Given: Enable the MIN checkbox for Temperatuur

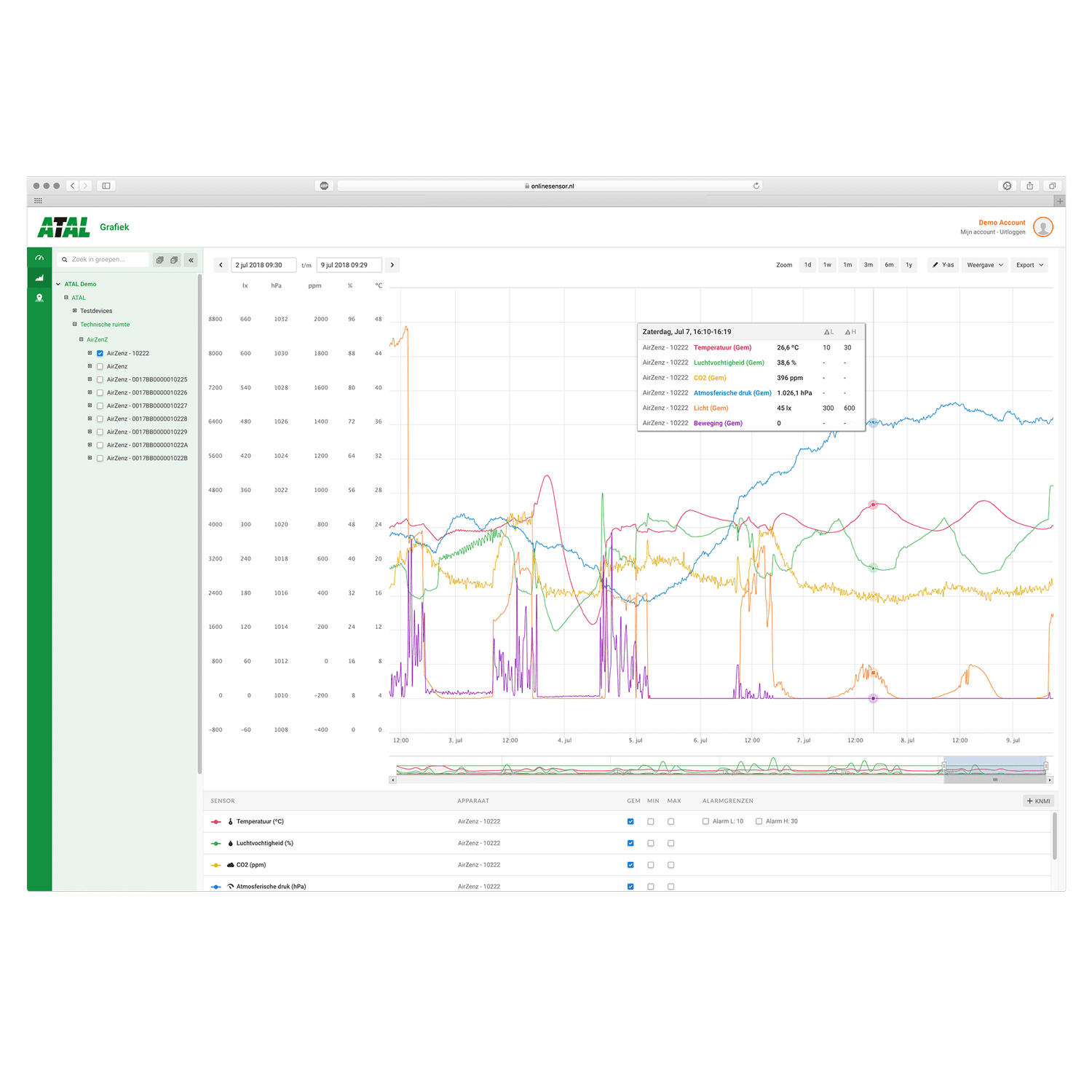Looking at the screenshot, I should coord(651,822).
